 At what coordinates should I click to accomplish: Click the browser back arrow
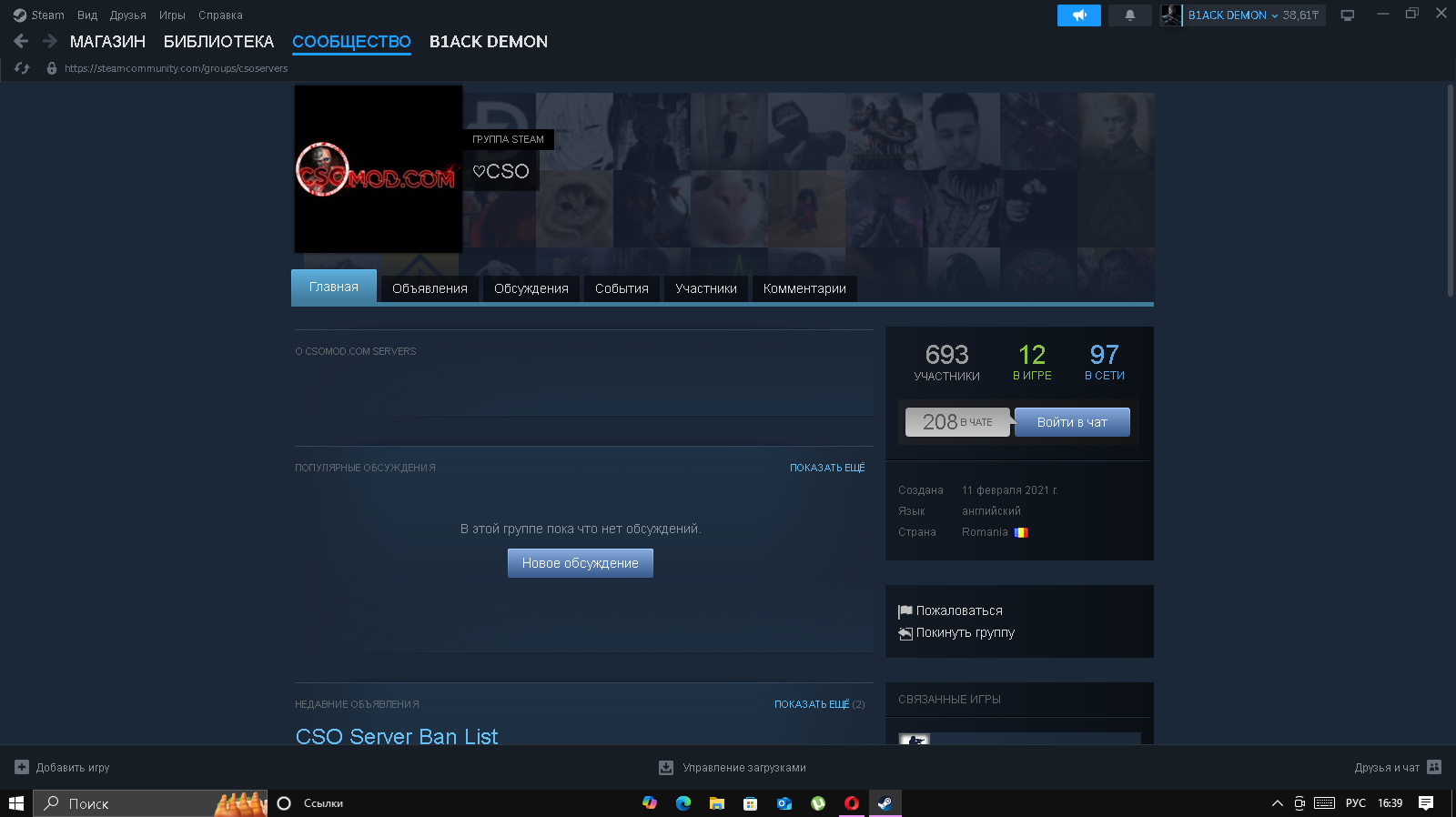21,41
